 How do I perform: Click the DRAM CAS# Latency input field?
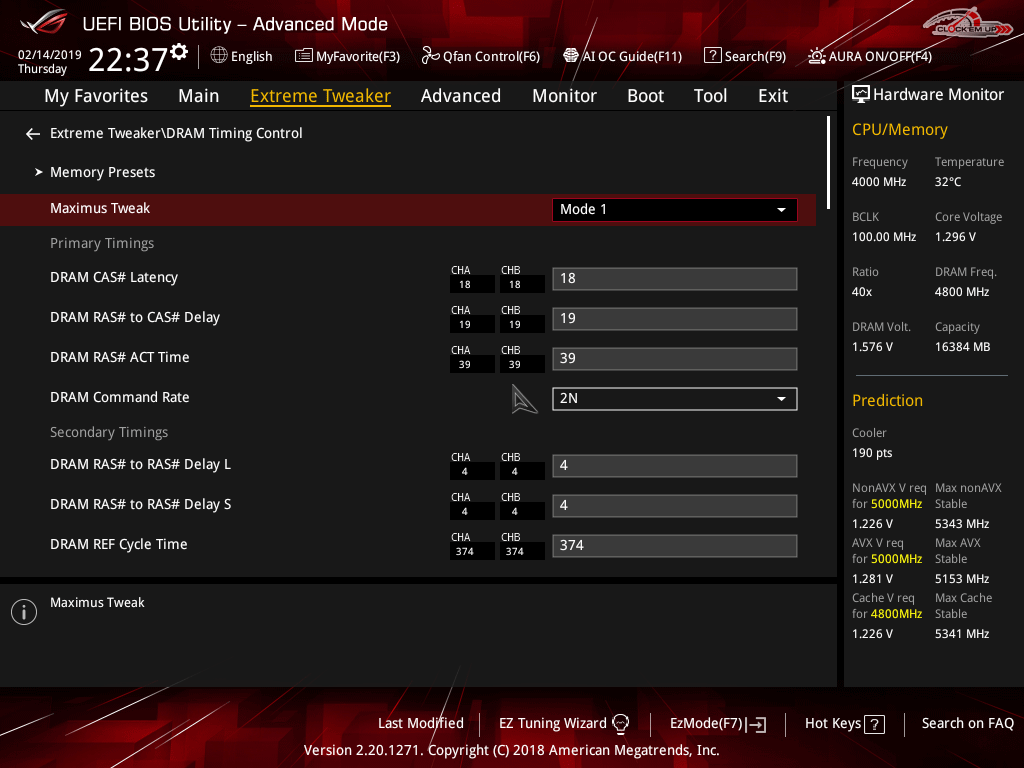point(674,279)
